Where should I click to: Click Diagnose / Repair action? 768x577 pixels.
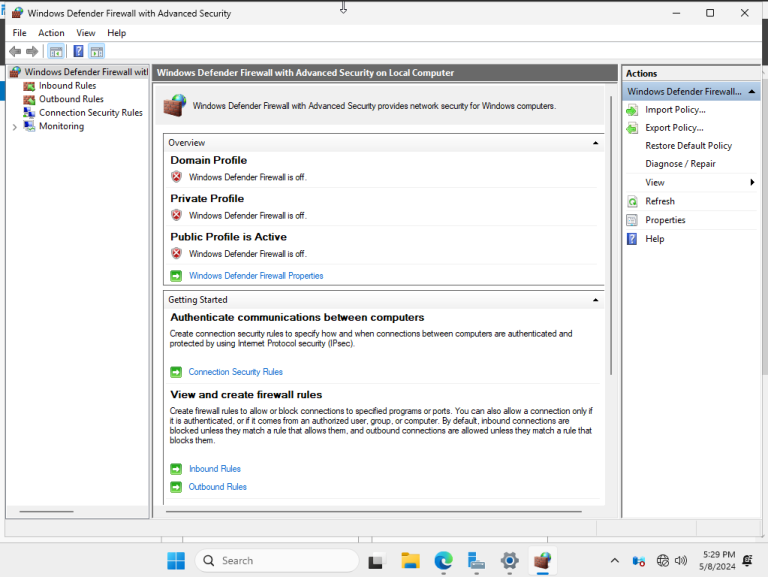(680, 164)
